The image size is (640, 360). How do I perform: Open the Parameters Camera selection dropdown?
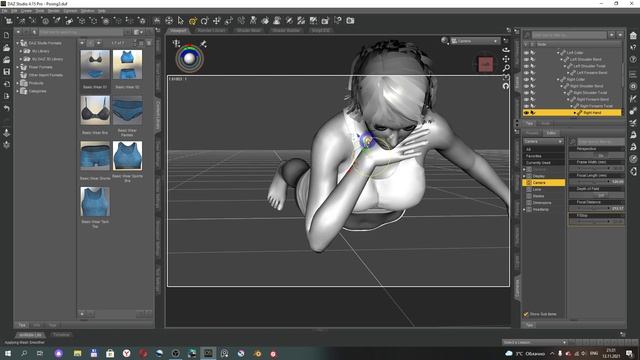(544, 141)
